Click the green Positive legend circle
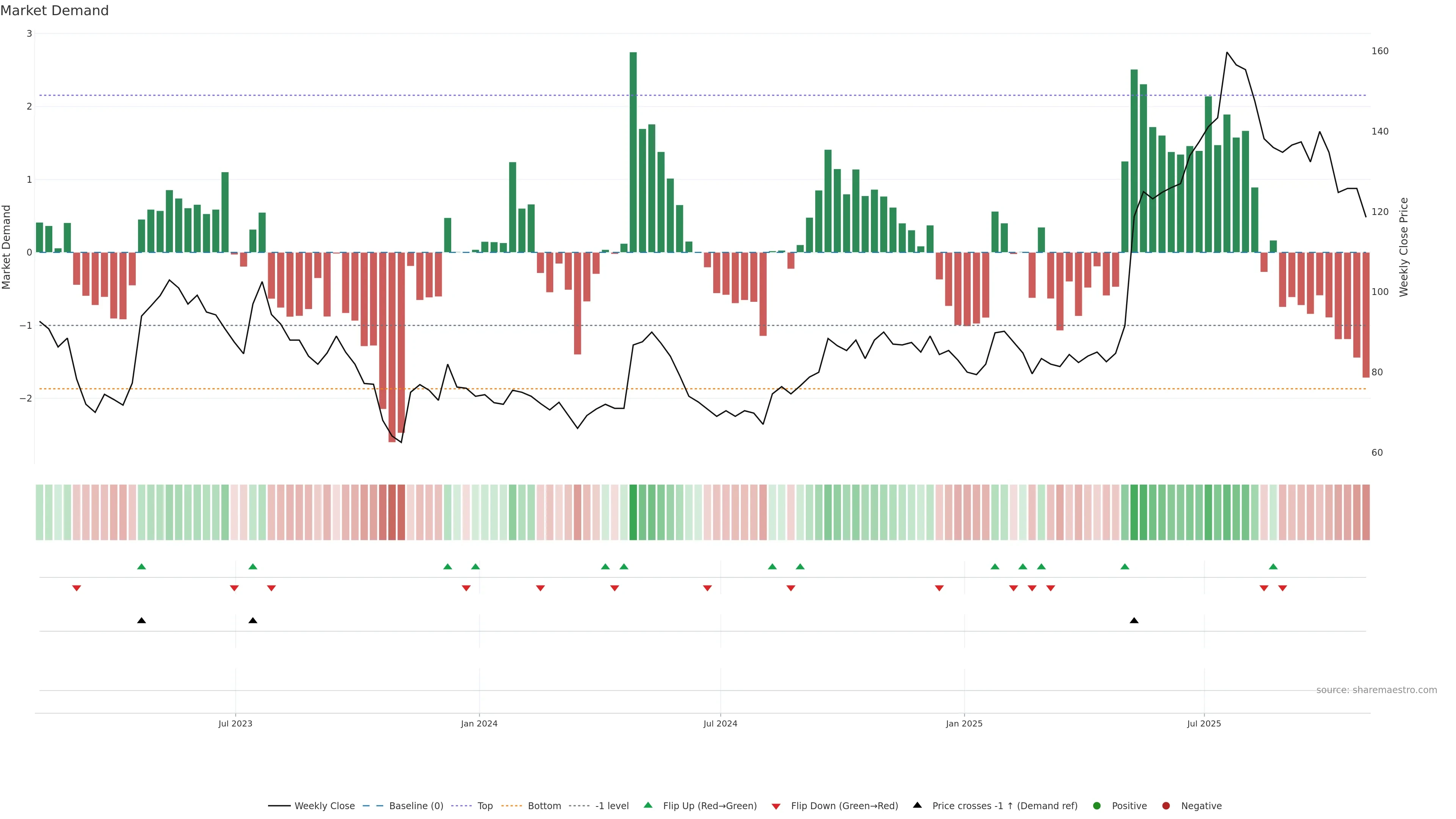This screenshot has width=1456, height=819. [1097, 805]
